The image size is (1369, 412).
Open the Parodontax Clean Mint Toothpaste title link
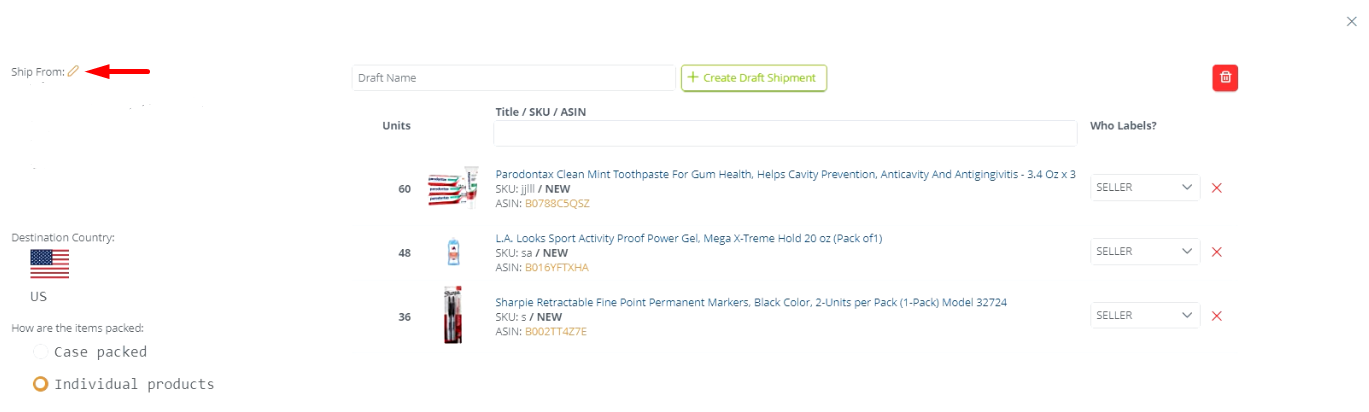(785, 174)
